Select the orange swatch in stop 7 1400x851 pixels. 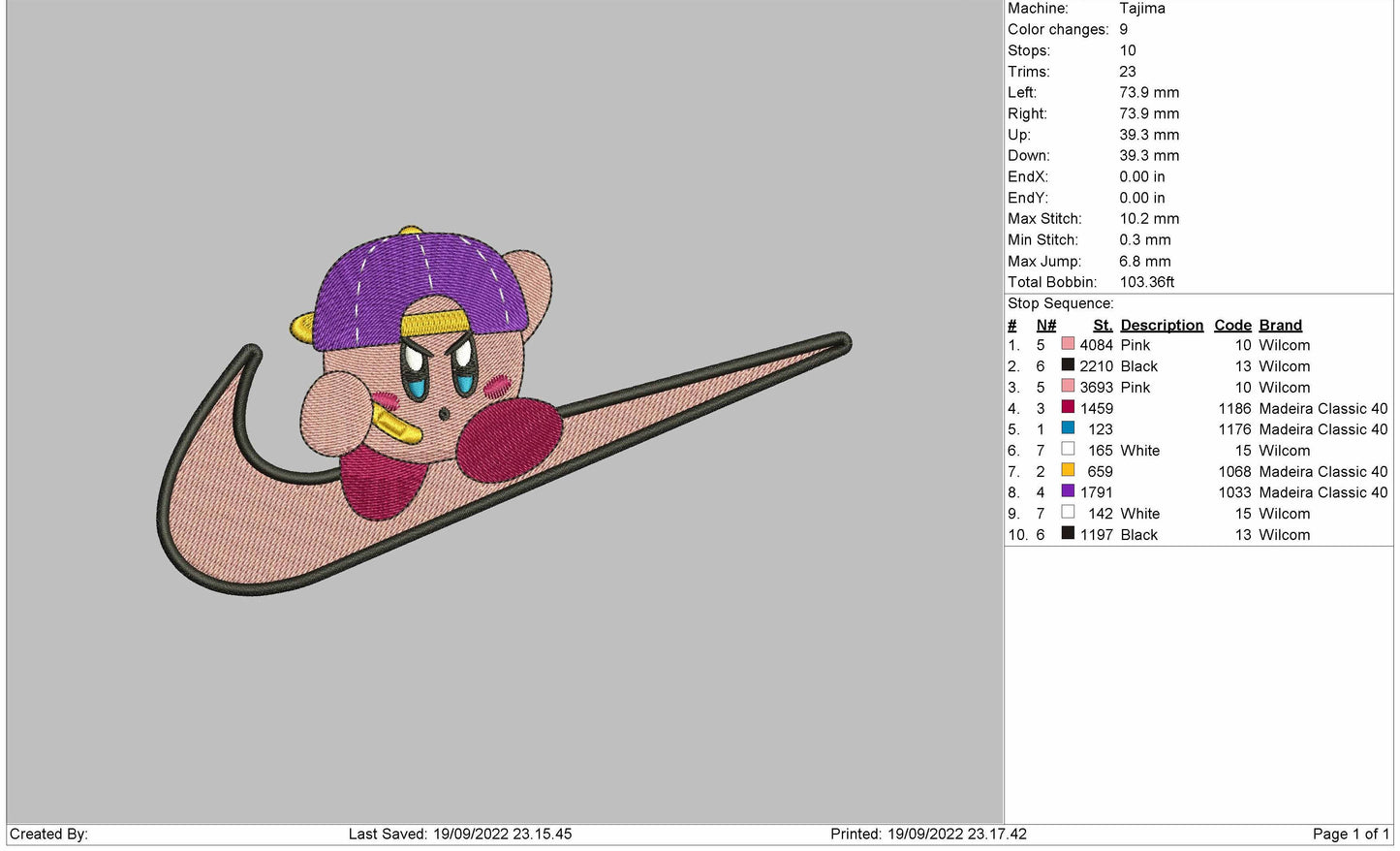pyautogui.click(x=1068, y=471)
